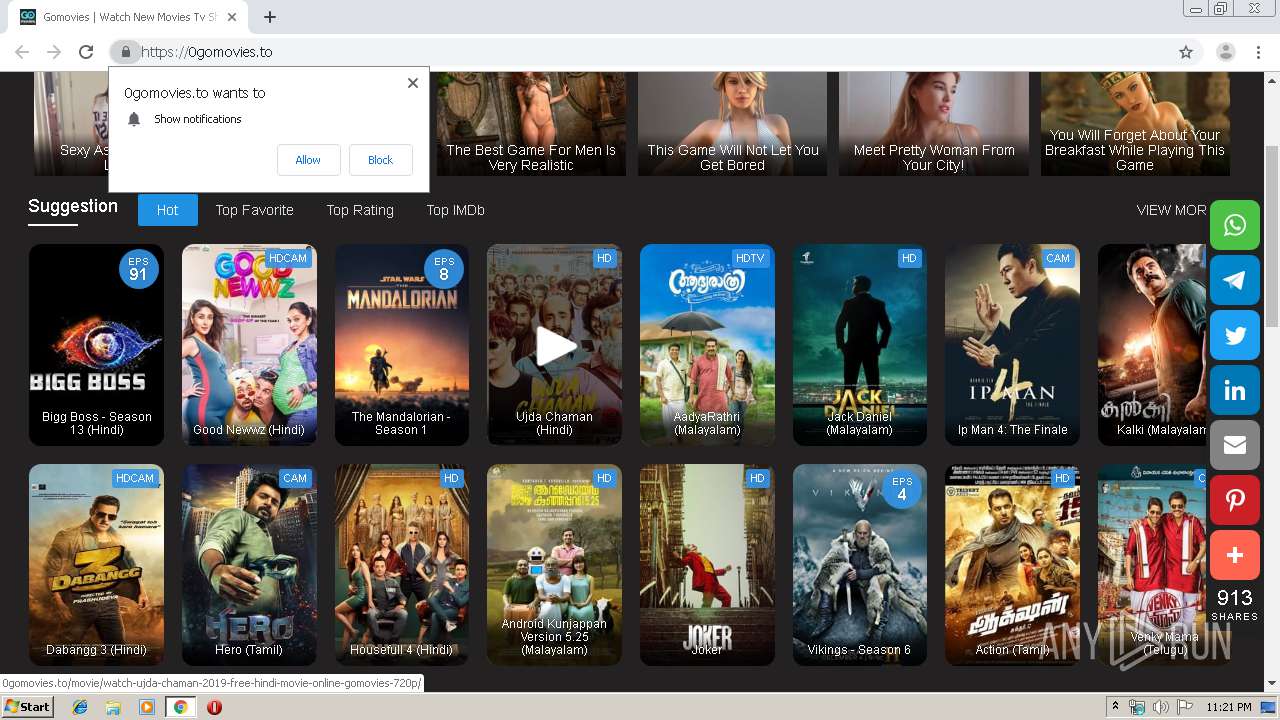
Task: Open Bigg Boss Season 13 poster
Action: [96, 345]
